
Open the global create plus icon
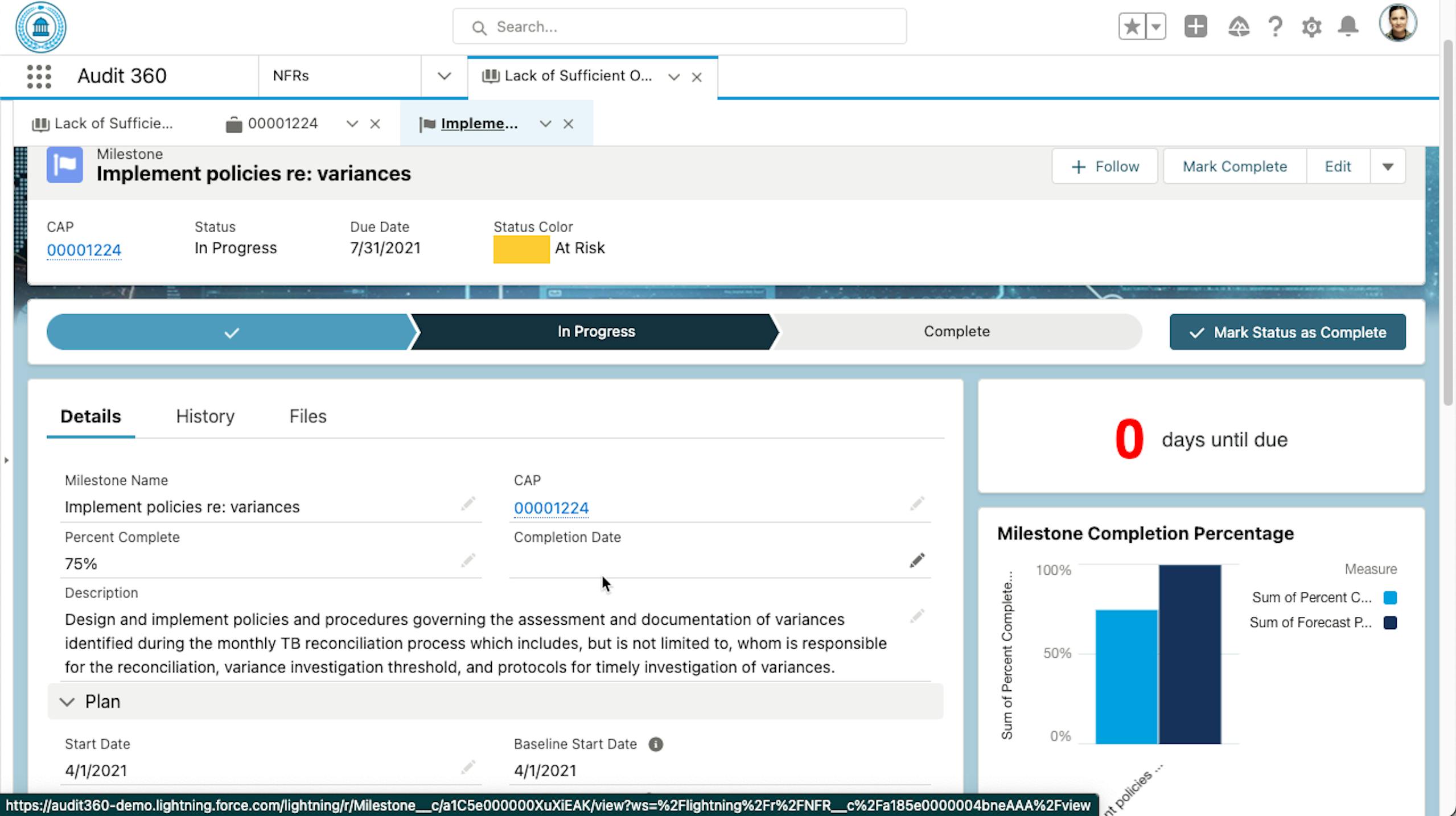[x=1195, y=27]
